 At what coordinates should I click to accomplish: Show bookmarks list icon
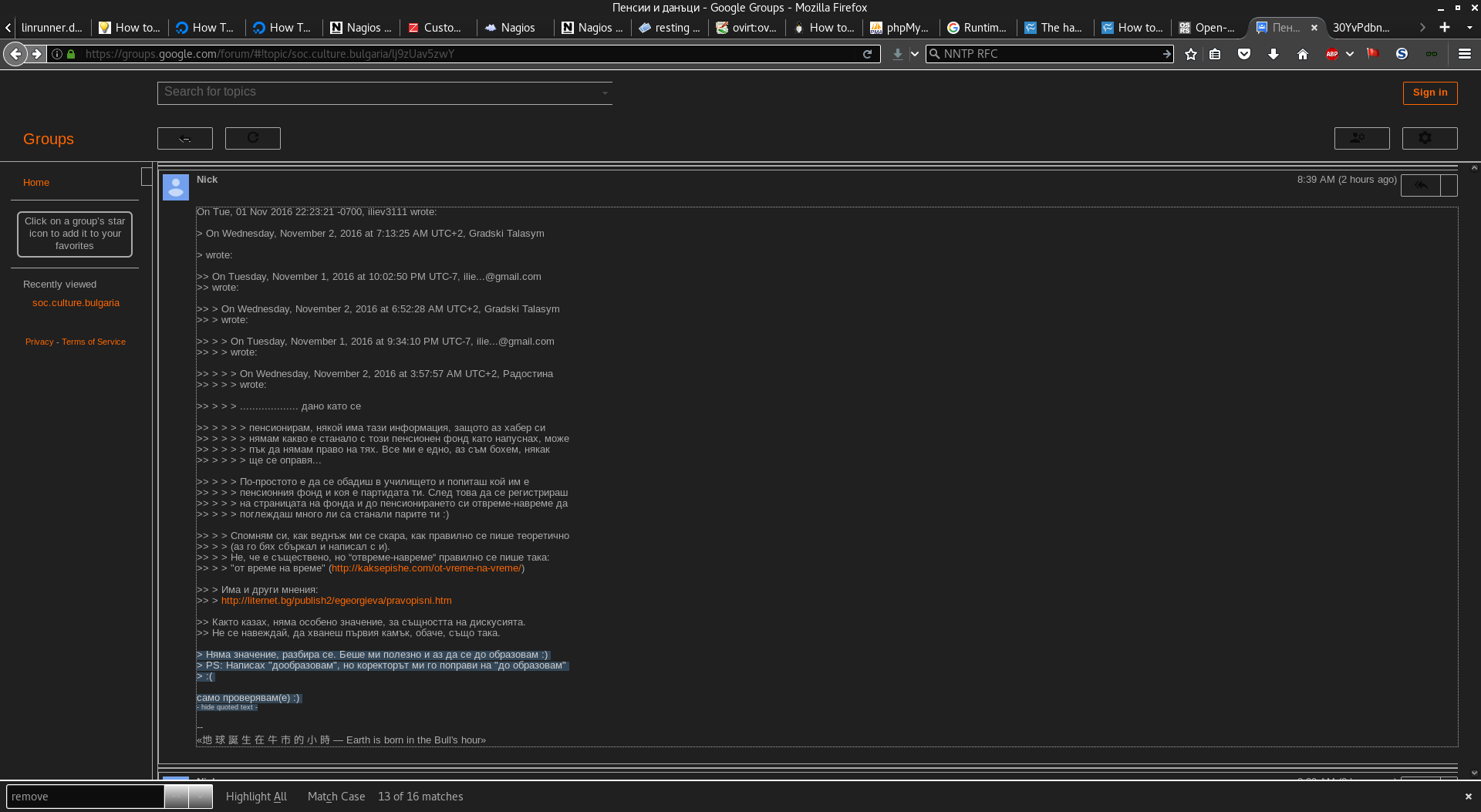pos(1215,54)
